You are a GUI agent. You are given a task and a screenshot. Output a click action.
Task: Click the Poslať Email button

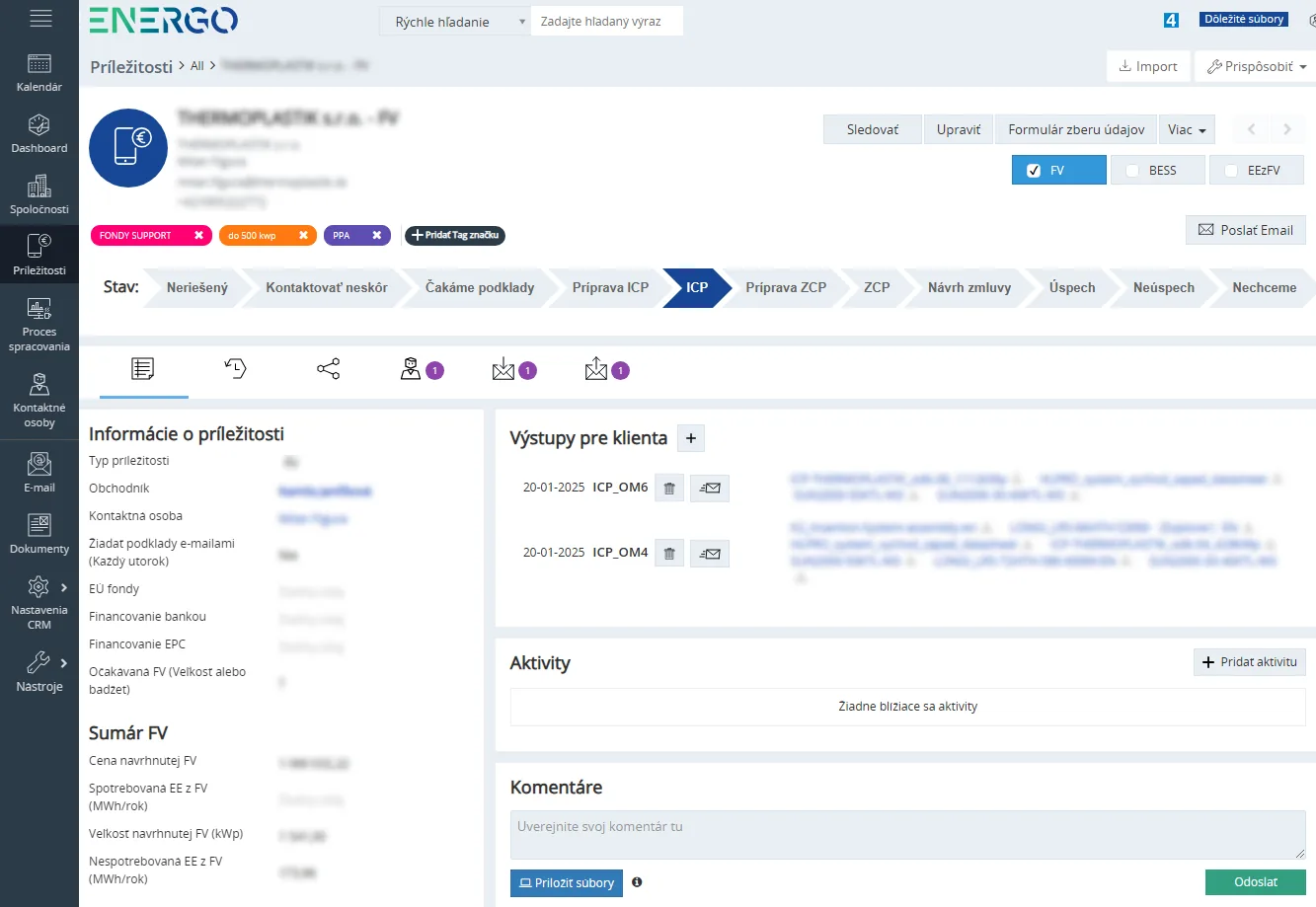pyautogui.click(x=1246, y=230)
